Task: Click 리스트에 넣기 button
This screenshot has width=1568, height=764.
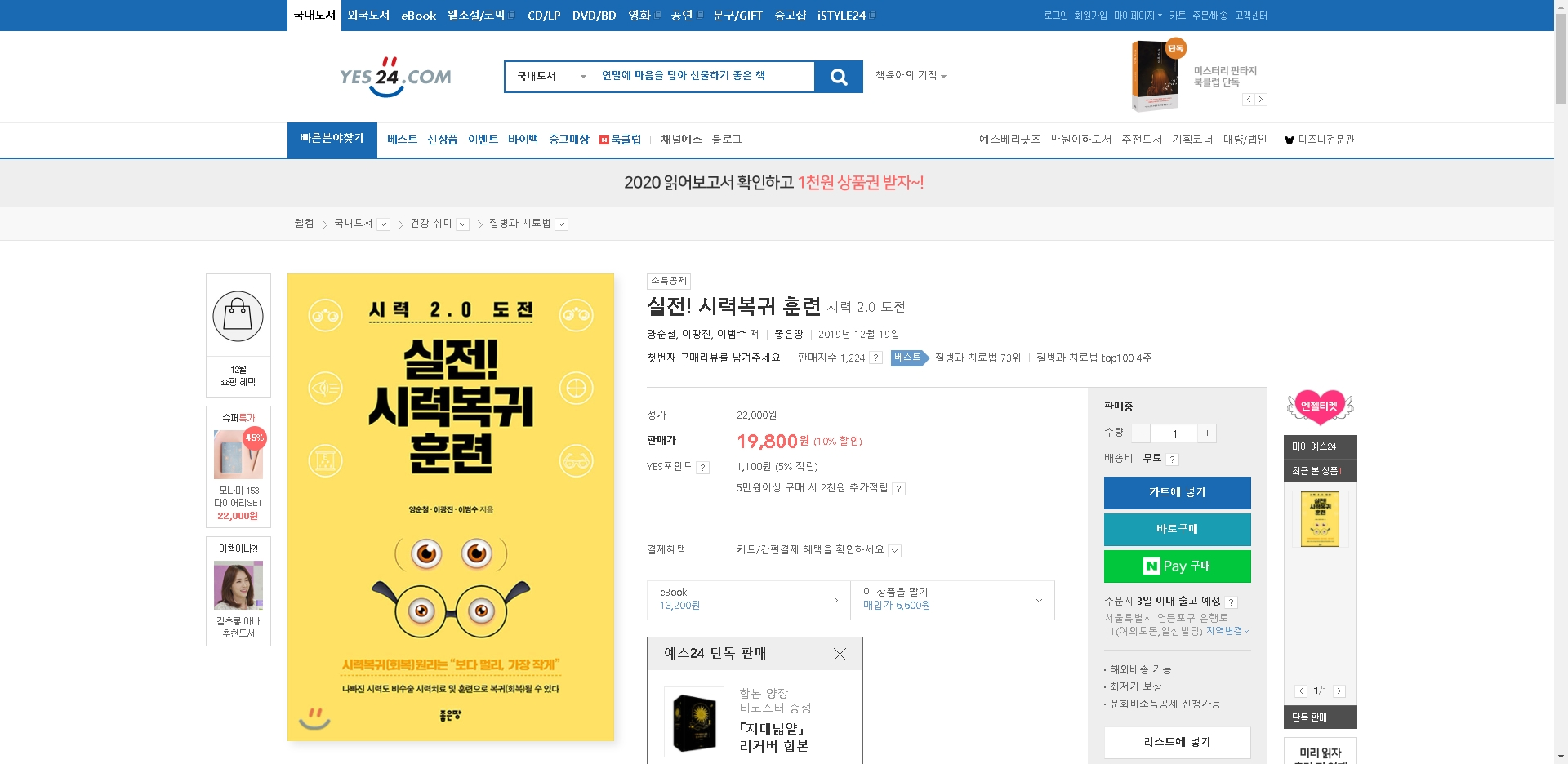Action: tap(1177, 743)
